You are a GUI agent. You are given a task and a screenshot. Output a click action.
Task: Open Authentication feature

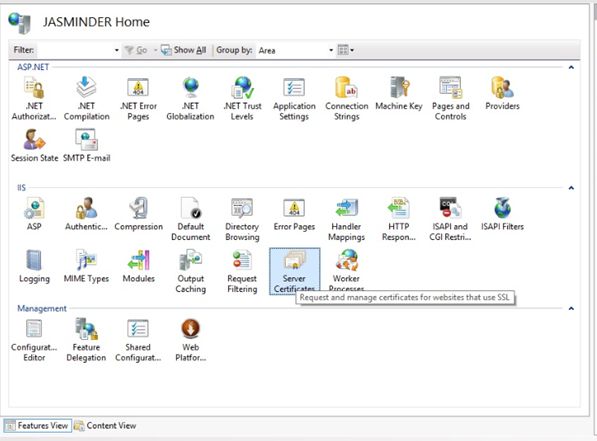click(x=86, y=214)
